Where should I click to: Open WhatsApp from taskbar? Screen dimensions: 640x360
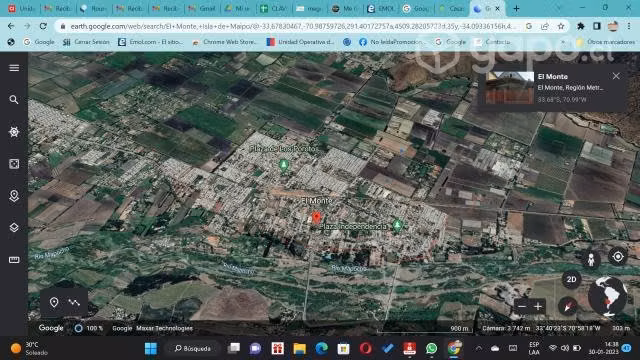point(431,348)
